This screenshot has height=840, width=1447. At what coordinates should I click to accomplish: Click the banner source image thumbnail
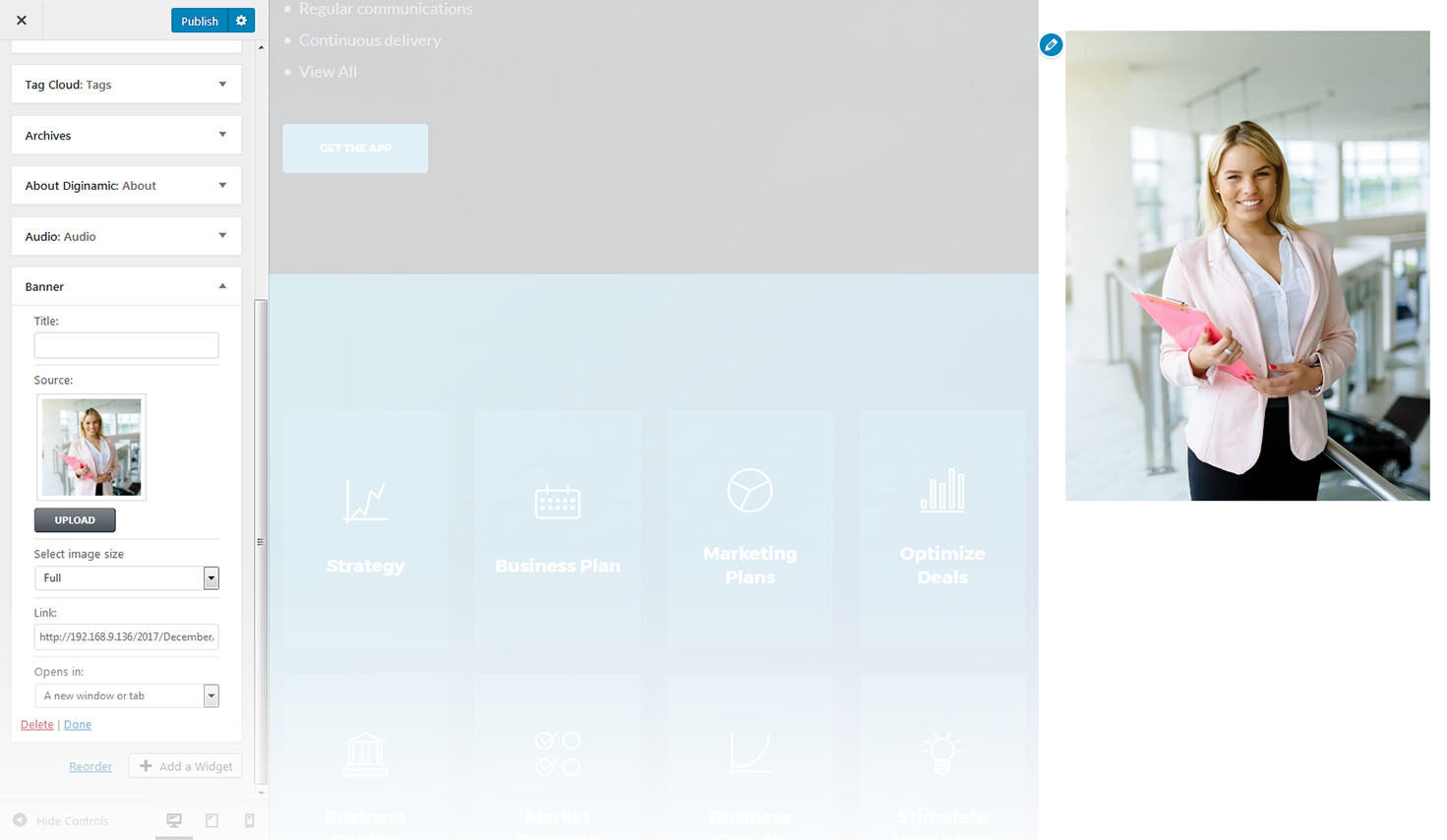coord(91,448)
